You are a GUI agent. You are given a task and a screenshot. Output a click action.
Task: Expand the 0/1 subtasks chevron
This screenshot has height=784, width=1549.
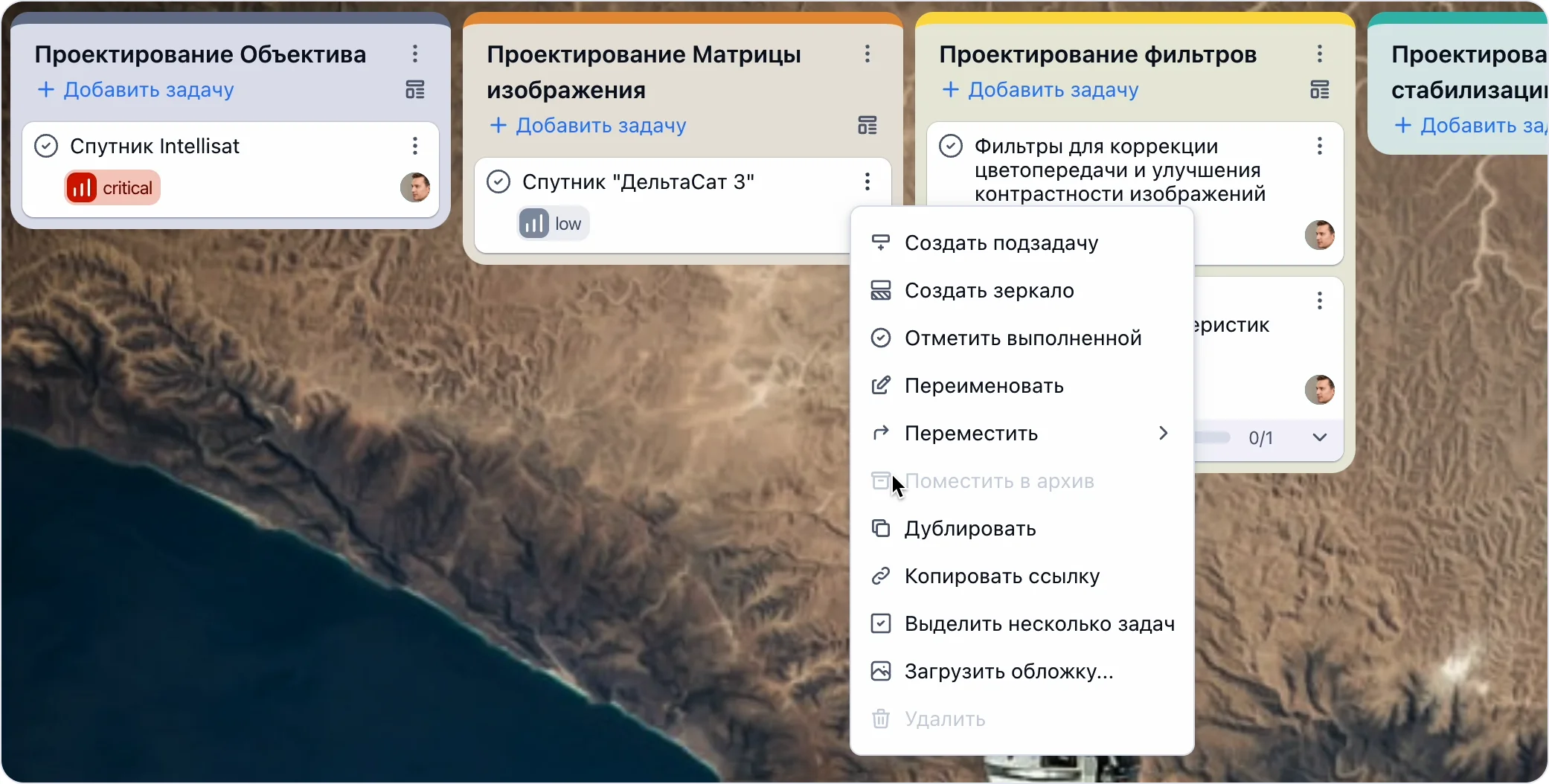[x=1320, y=437]
